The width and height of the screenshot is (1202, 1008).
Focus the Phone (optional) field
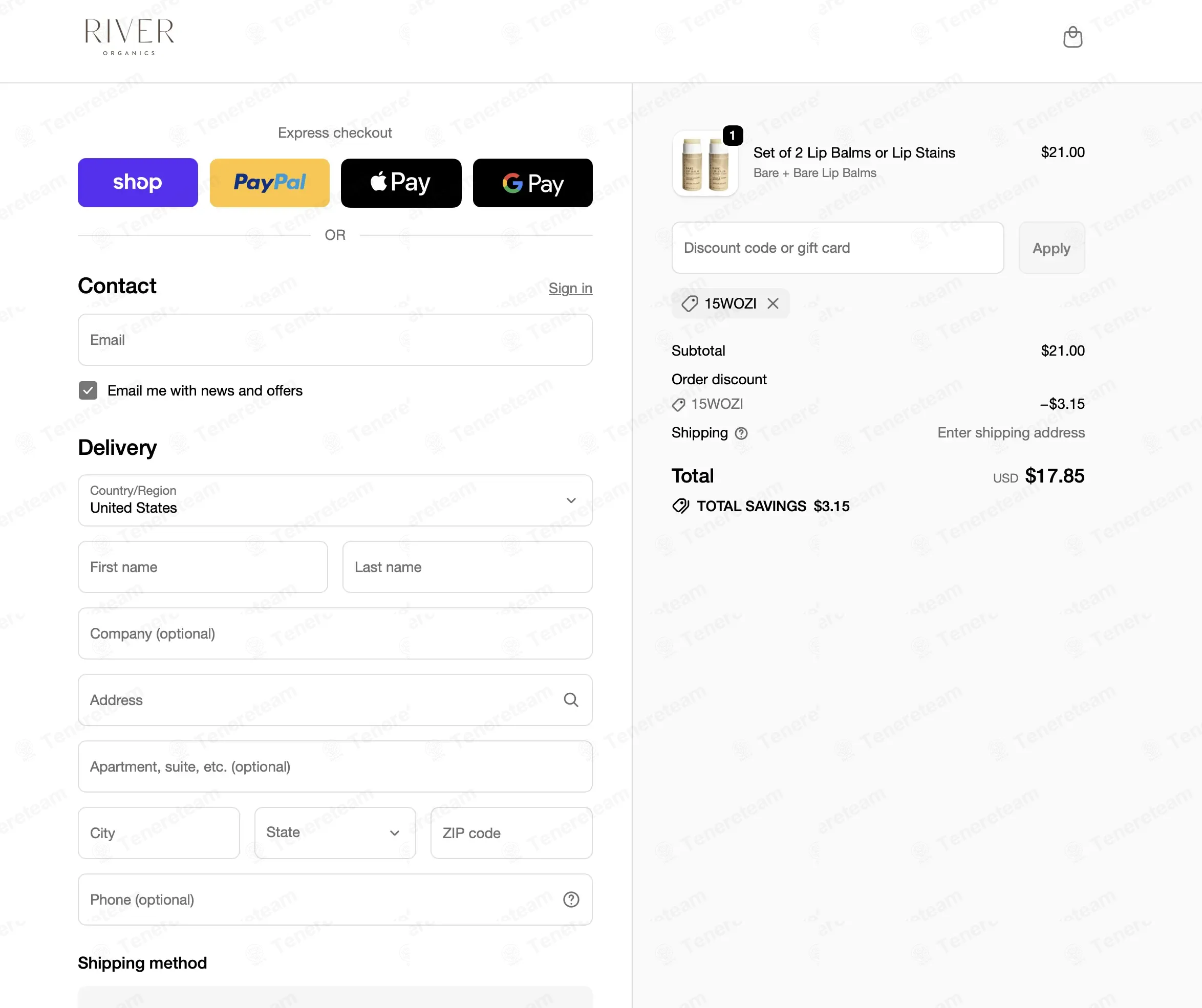pyautogui.click(x=335, y=900)
